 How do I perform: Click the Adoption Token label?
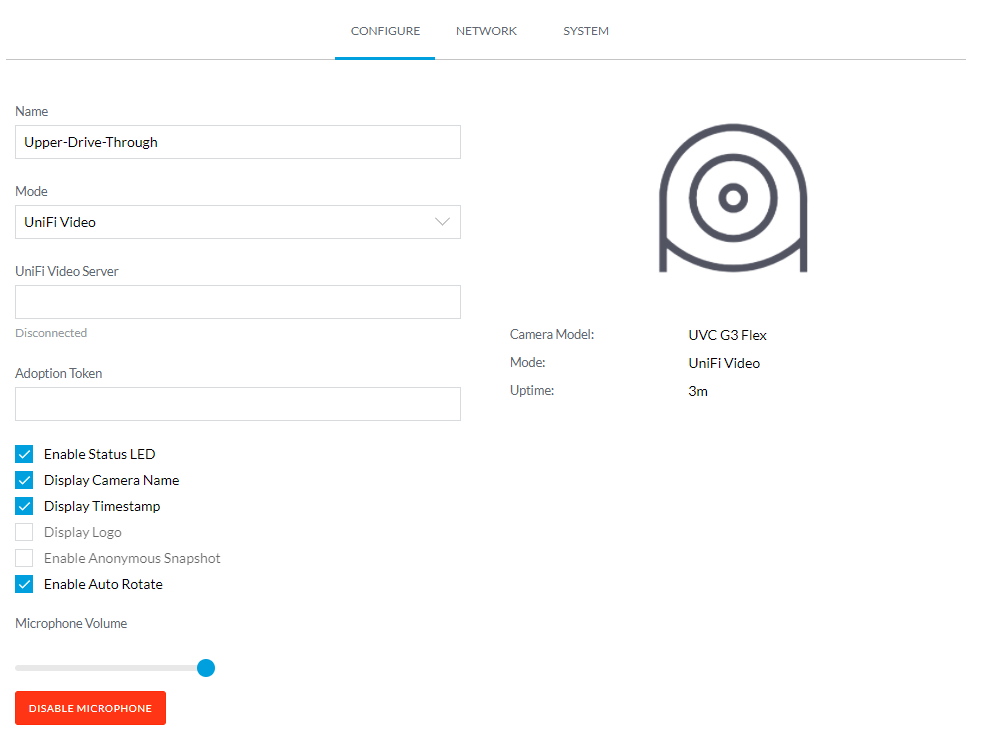click(58, 374)
